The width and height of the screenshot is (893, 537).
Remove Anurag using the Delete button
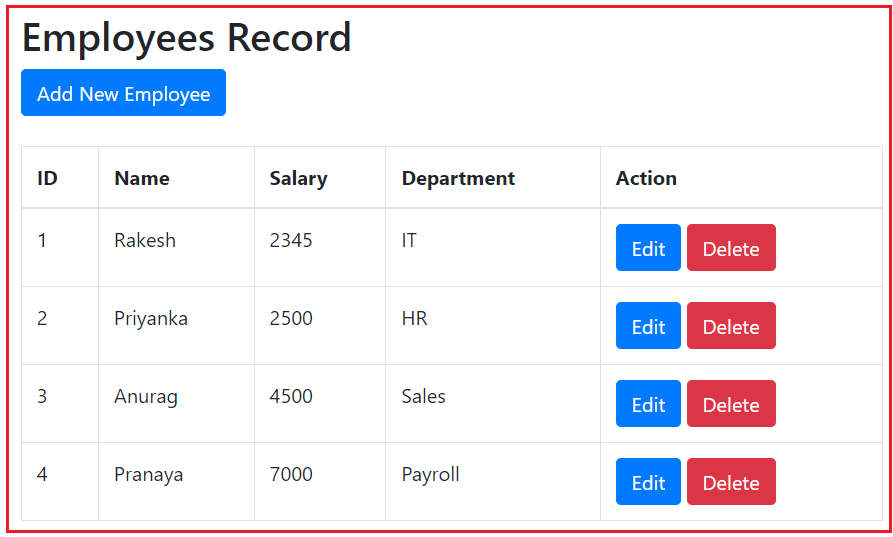[731, 404]
